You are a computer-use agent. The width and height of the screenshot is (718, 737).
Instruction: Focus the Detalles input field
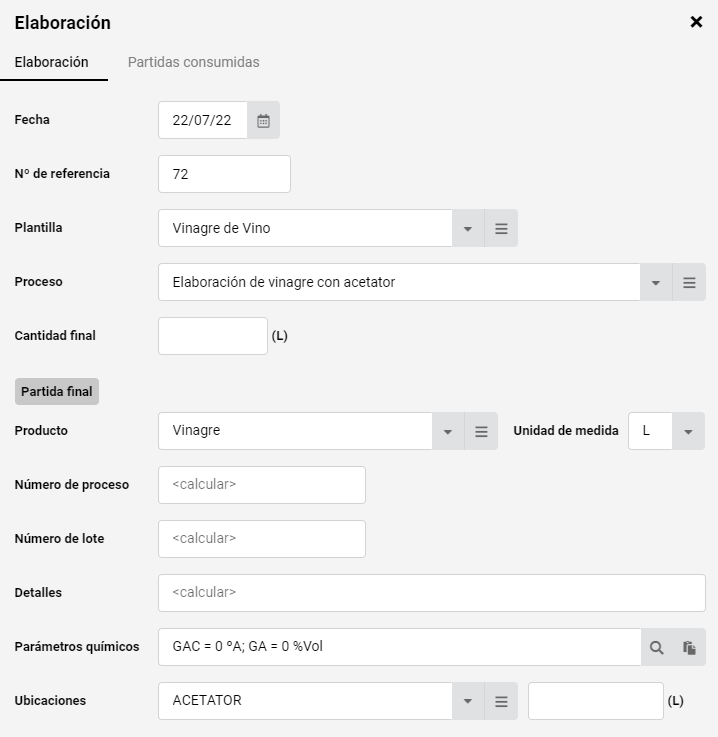pyautogui.click(x=431, y=593)
